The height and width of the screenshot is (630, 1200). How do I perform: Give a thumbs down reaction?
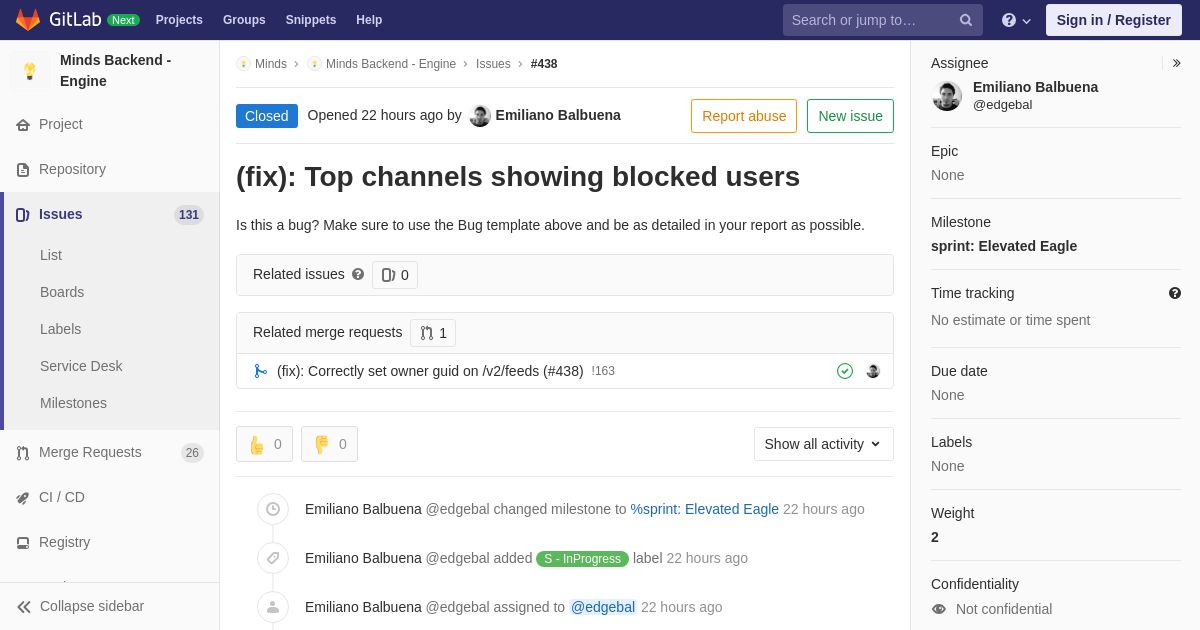(x=329, y=444)
